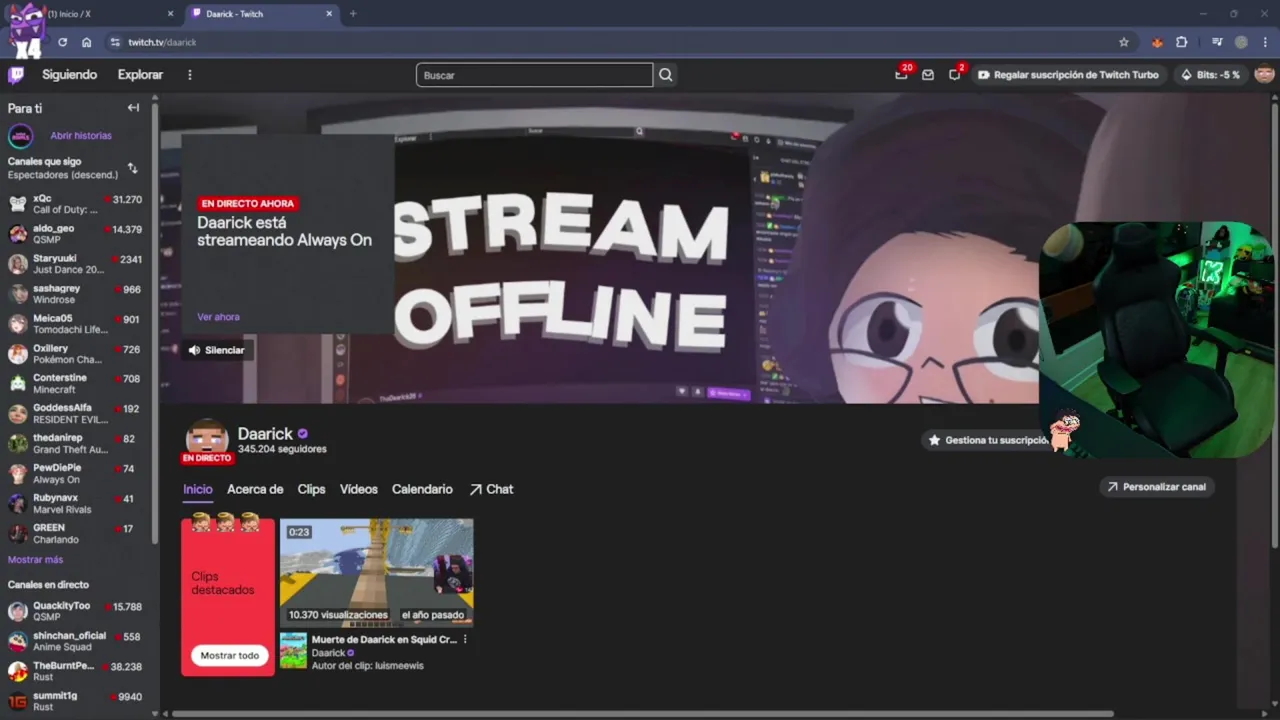Click the horizontal scrollbar at page bottom
This screenshot has width=1280, height=720.
click(643, 714)
